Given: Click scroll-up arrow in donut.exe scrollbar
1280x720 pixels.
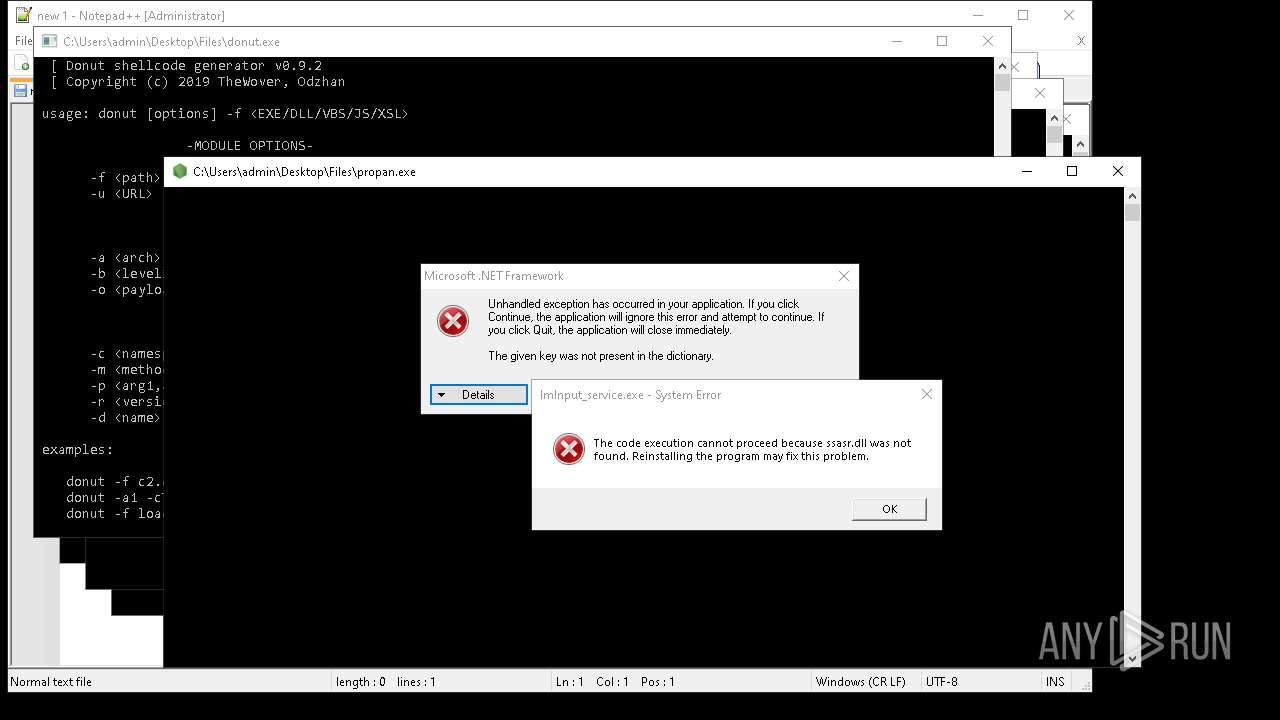Looking at the screenshot, I should tap(1002, 66).
